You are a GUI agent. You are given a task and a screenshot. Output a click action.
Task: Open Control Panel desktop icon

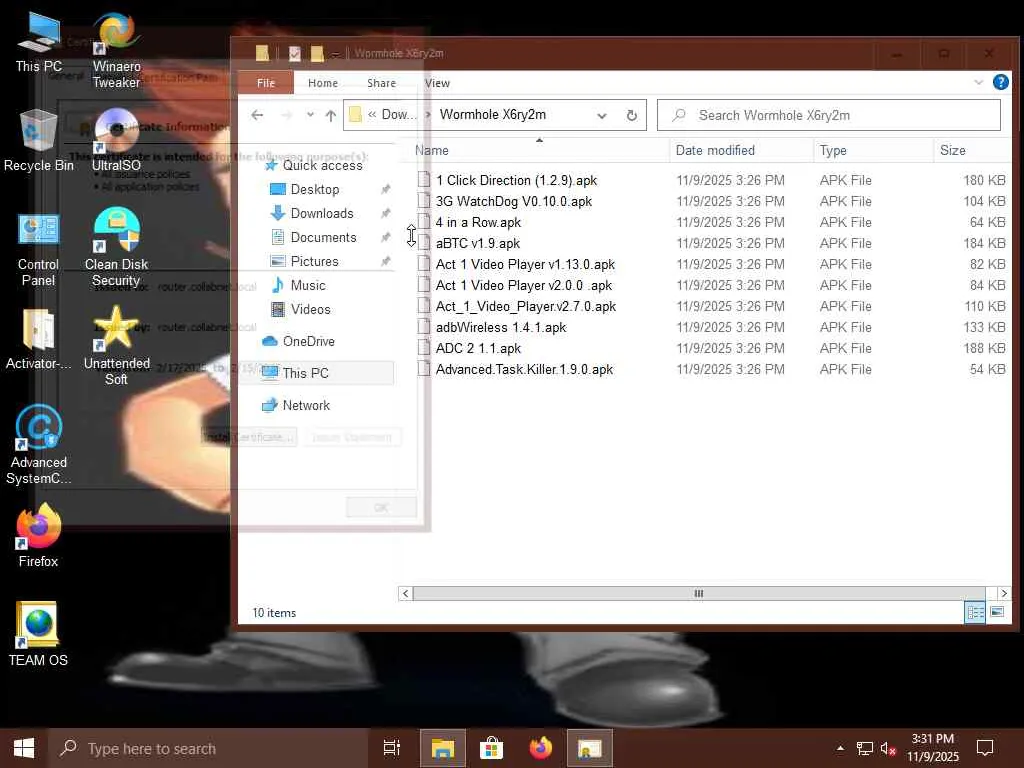pyautogui.click(x=39, y=250)
